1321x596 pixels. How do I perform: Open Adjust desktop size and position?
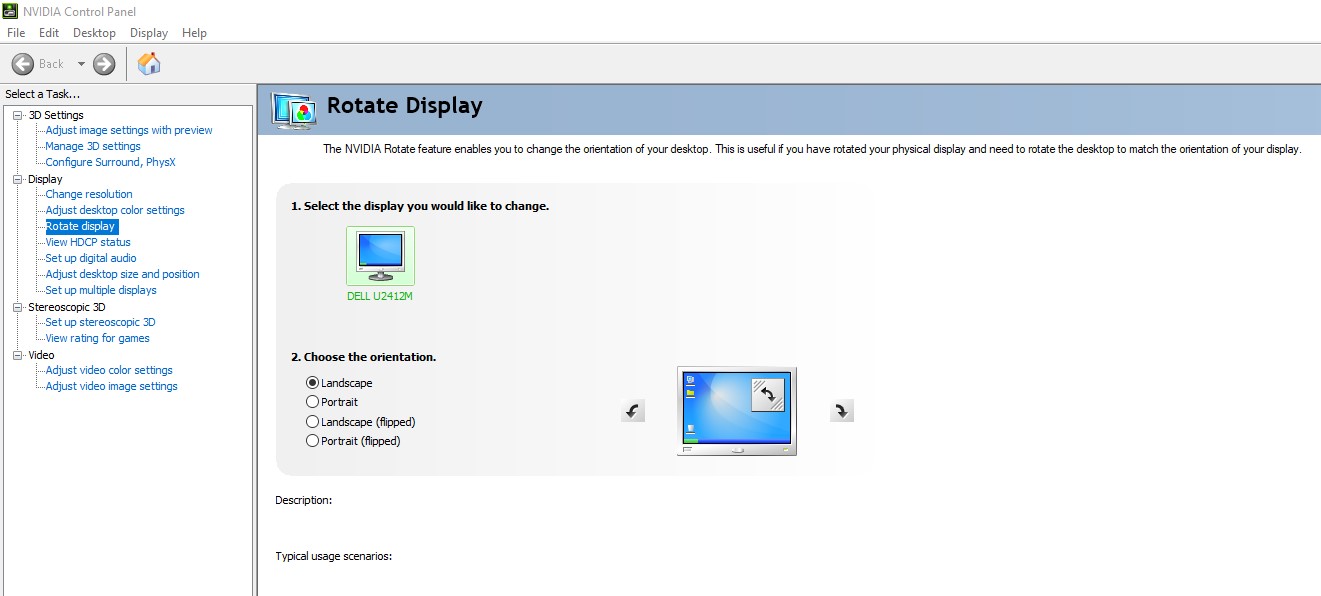tap(122, 274)
